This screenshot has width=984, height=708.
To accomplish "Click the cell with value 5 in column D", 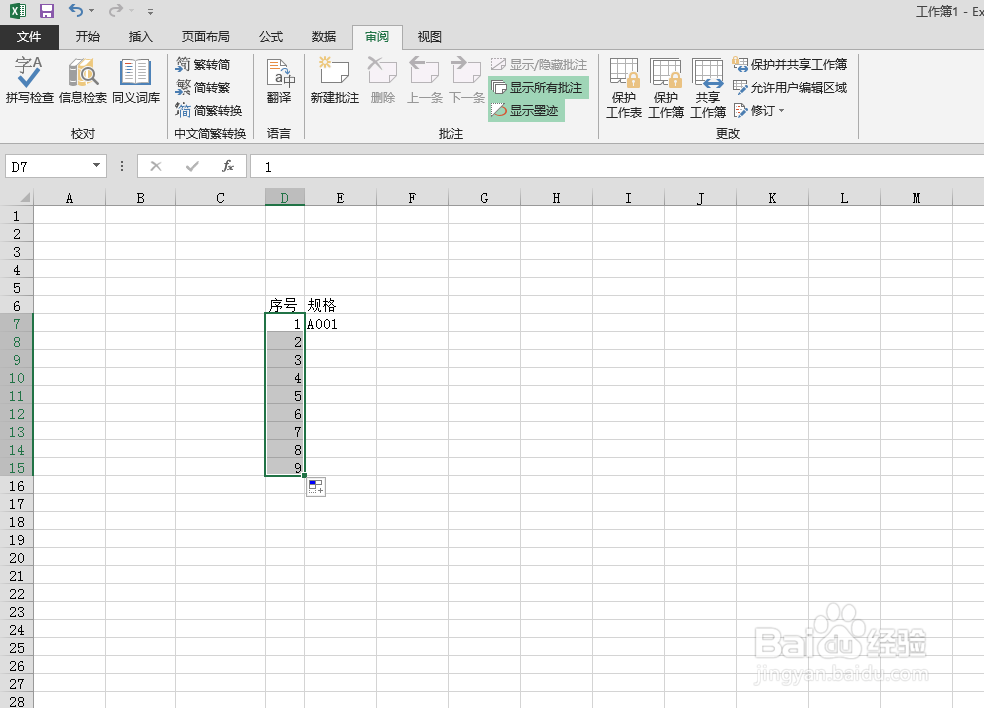I will tap(285, 396).
